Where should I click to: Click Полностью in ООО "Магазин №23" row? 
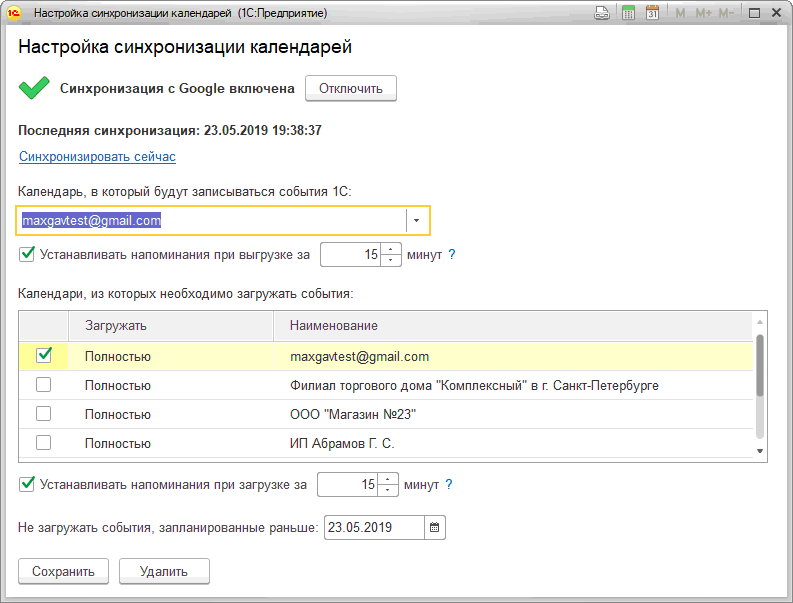(118, 414)
